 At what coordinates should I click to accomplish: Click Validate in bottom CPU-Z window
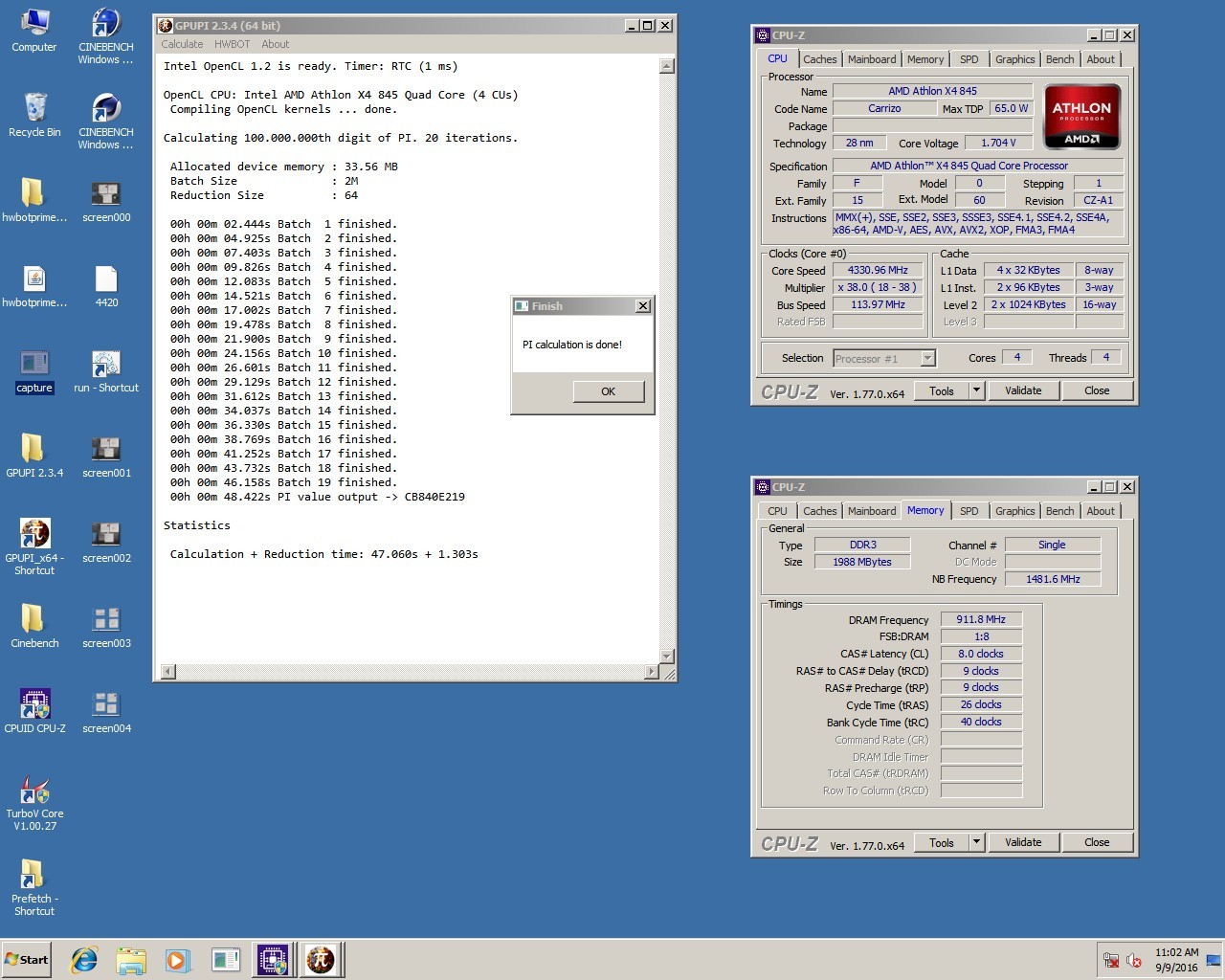click(x=1023, y=842)
